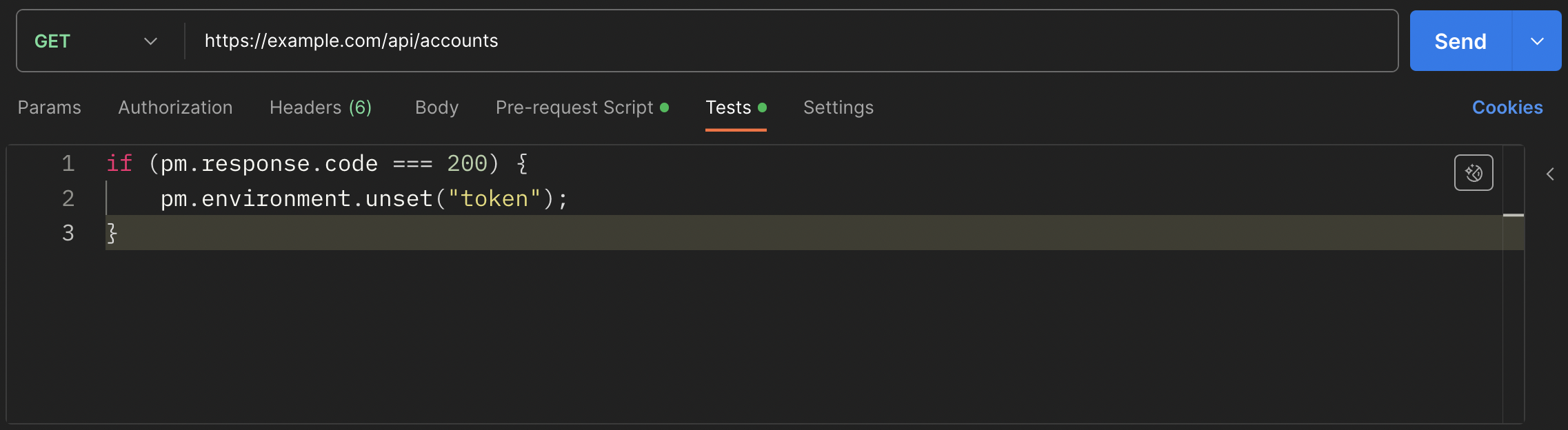The image size is (1568, 430).
Task: Open the Cookies manager
Action: pyautogui.click(x=1507, y=107)
